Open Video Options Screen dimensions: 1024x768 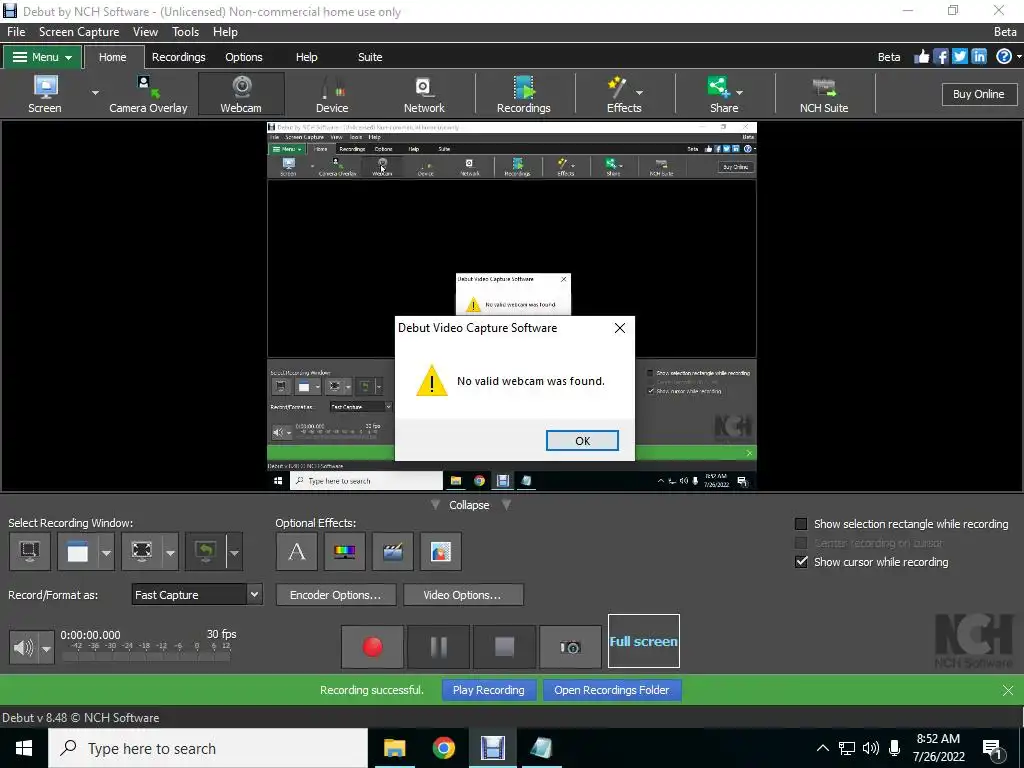tap(462, 595)
